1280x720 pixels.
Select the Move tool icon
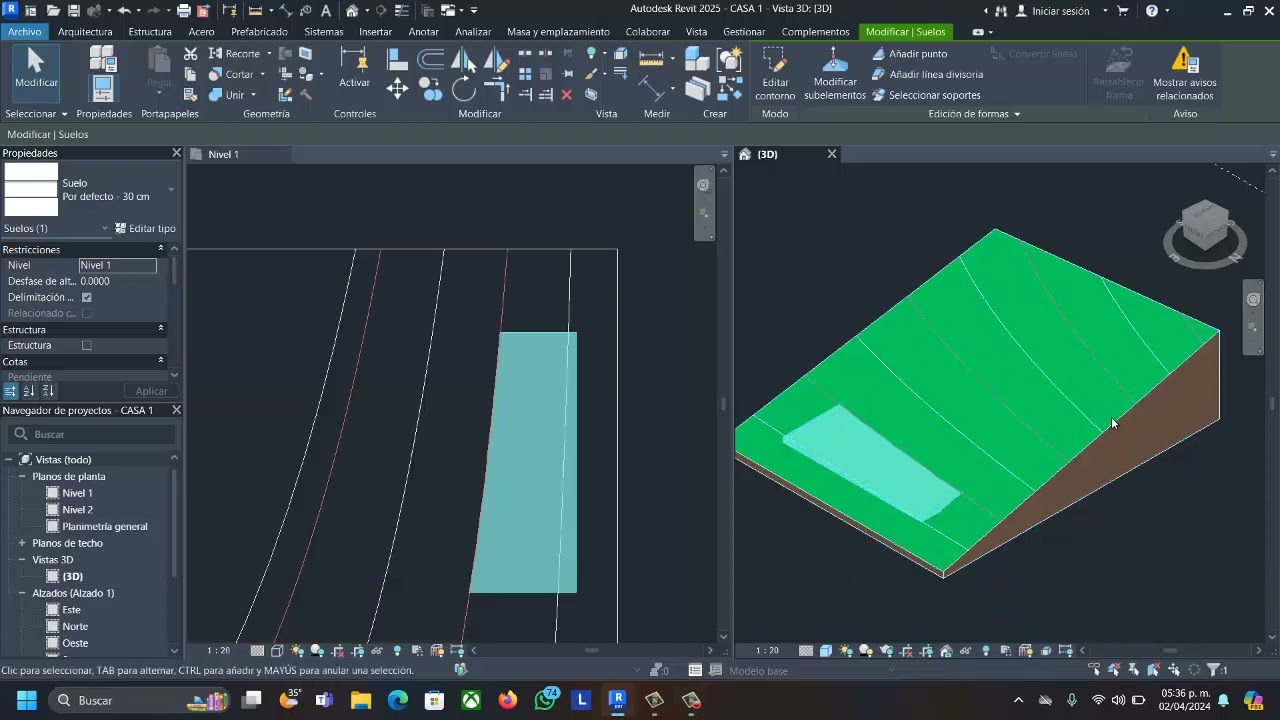397,89
